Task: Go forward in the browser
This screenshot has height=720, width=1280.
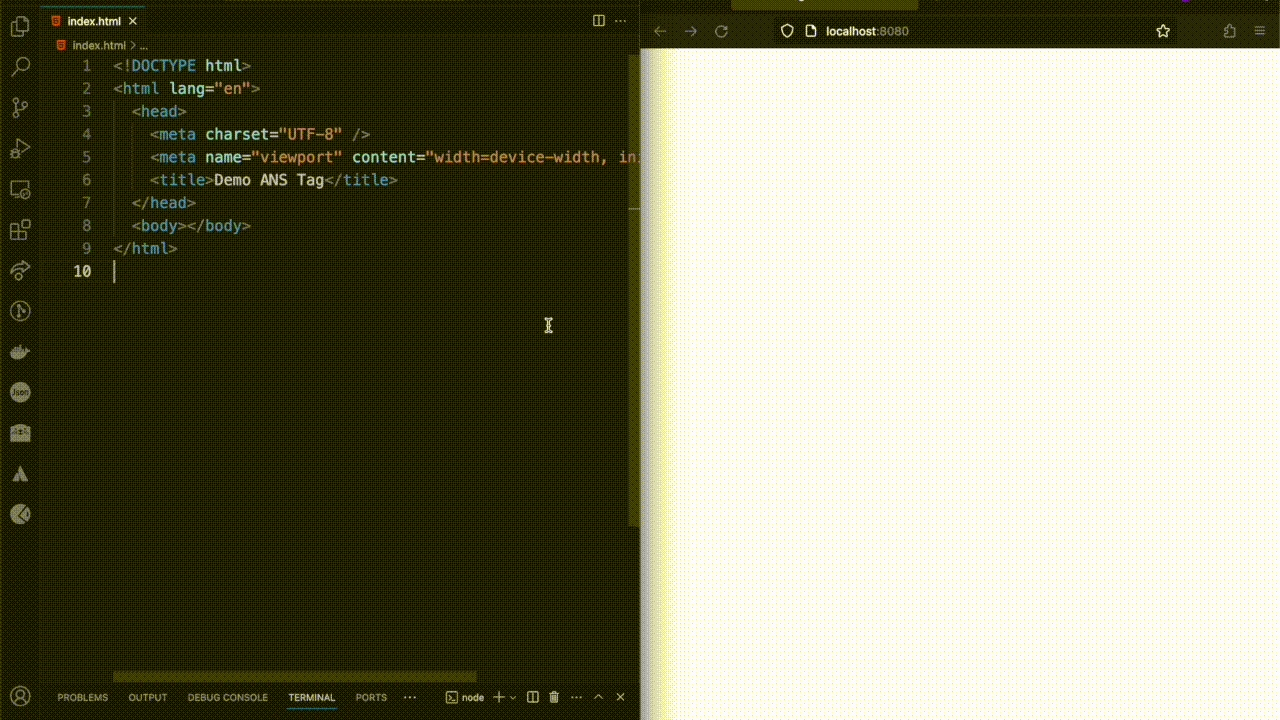Action: click(x=691, y=31)
